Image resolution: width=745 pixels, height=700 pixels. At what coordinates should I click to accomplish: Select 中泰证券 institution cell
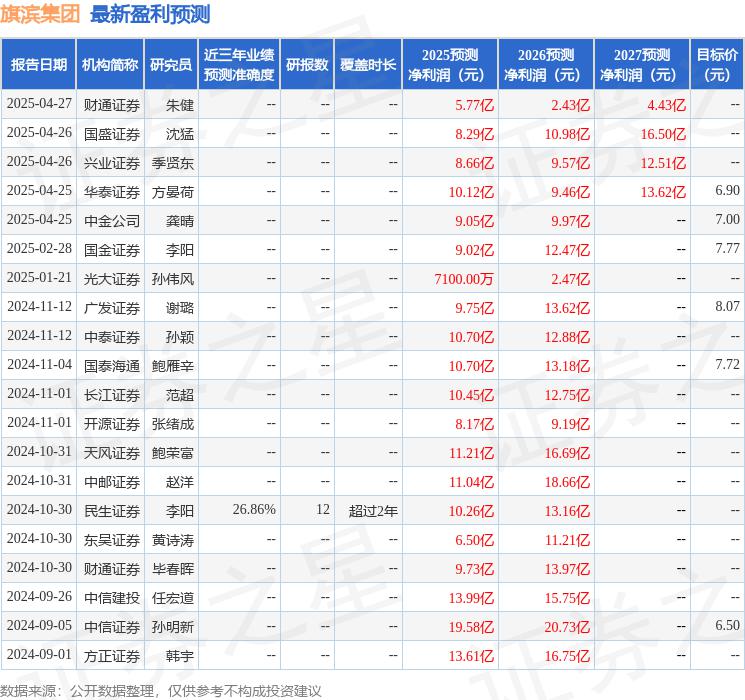click(112, 337)
